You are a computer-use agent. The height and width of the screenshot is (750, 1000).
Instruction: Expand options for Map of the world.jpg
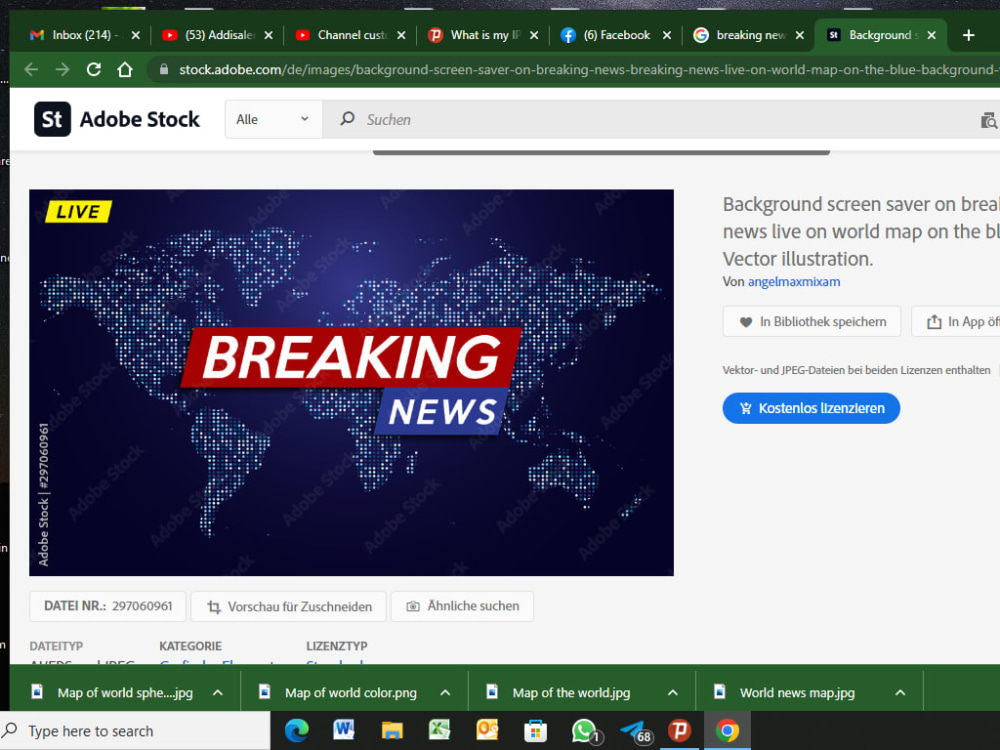672,693
